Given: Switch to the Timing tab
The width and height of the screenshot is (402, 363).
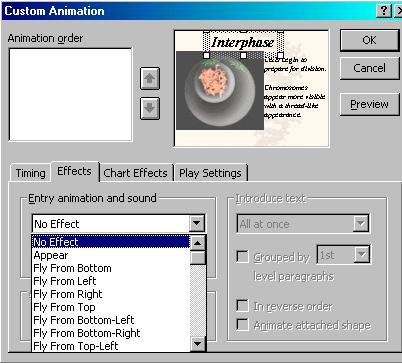Looking at the screenshot, I should (30, 173).
